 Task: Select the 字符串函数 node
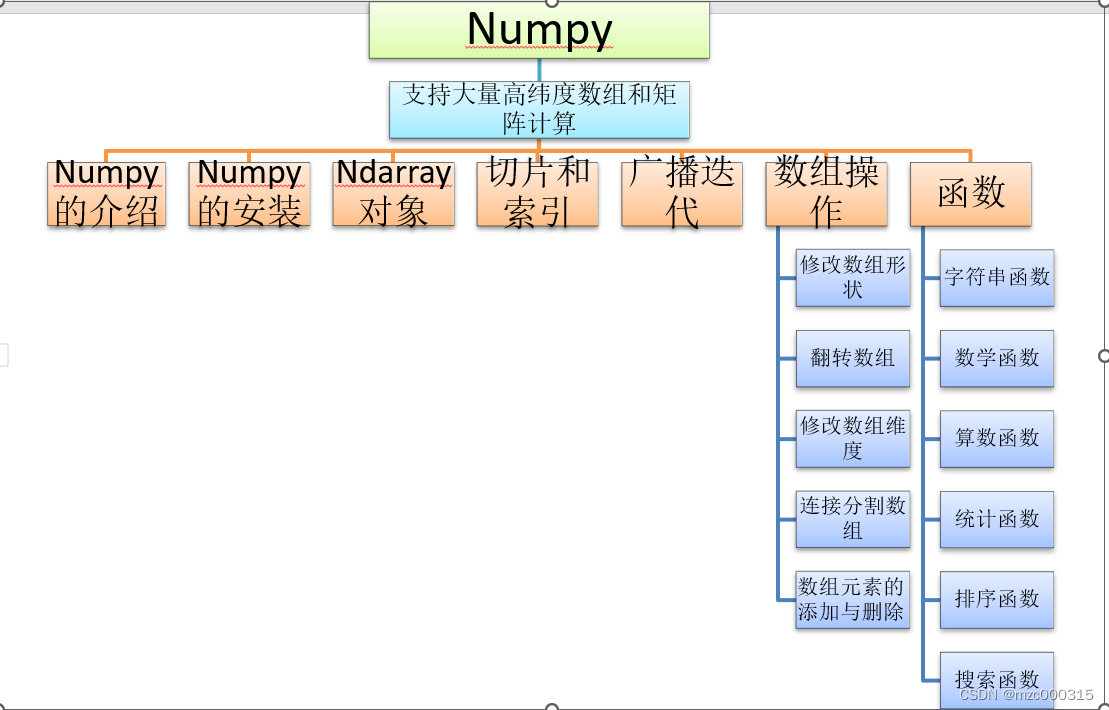(997, 279)
